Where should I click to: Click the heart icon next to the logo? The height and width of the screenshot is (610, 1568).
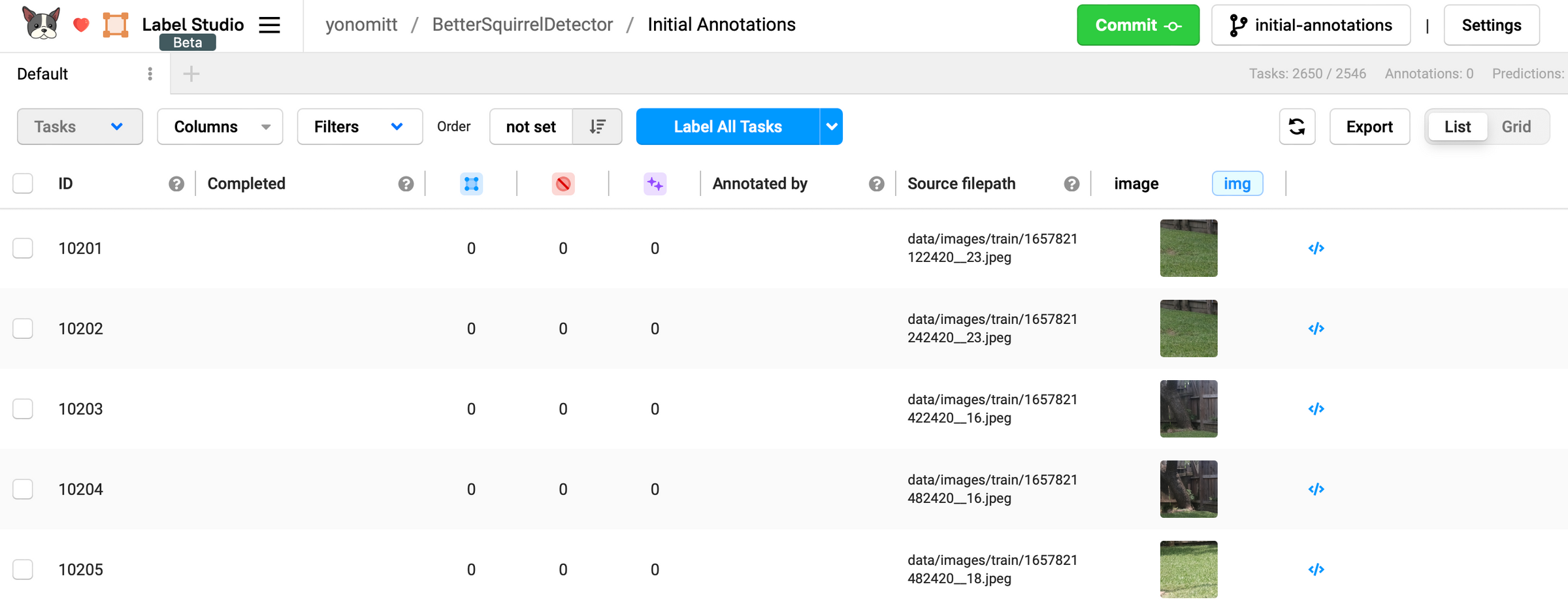pyautogui.click(x=81, y=25)
